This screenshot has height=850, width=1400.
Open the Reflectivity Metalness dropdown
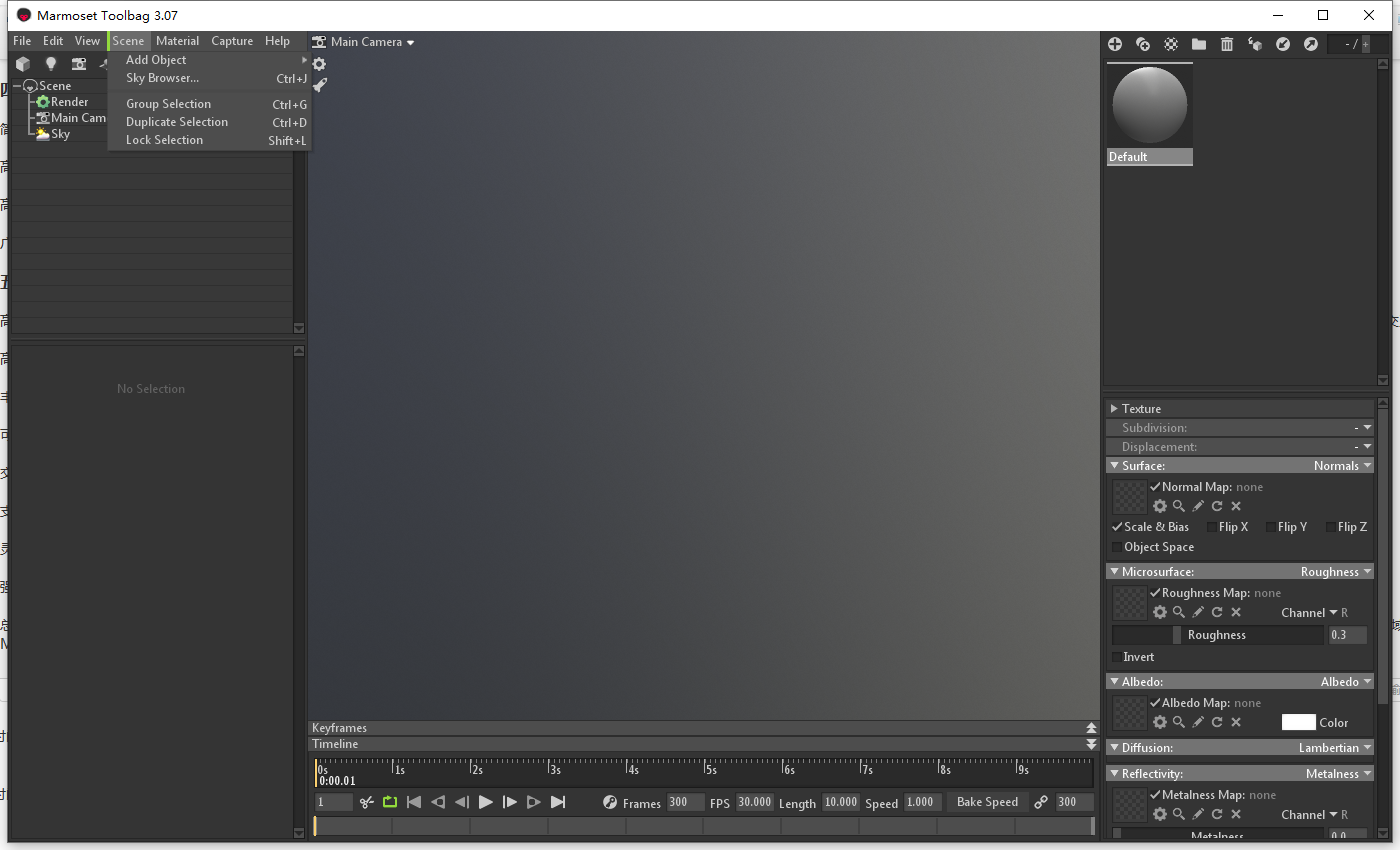click(1339, 774)
